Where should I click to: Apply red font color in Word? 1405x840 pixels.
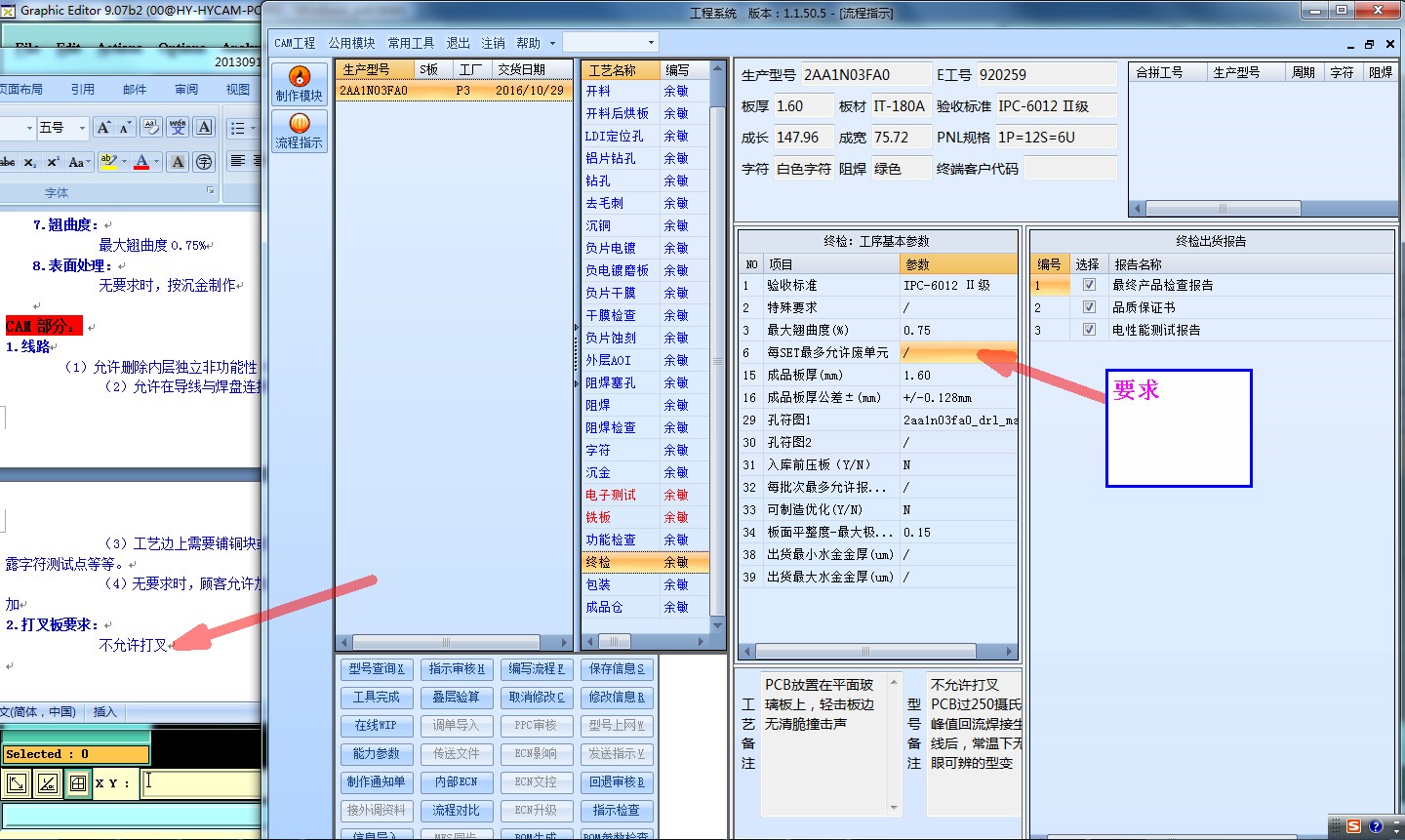[141, 162]
